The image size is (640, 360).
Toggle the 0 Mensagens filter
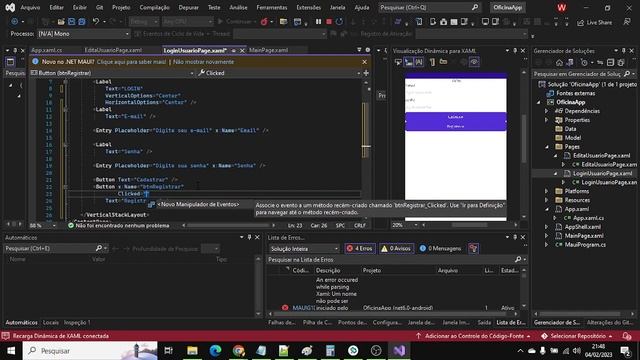tap(440, 248)
